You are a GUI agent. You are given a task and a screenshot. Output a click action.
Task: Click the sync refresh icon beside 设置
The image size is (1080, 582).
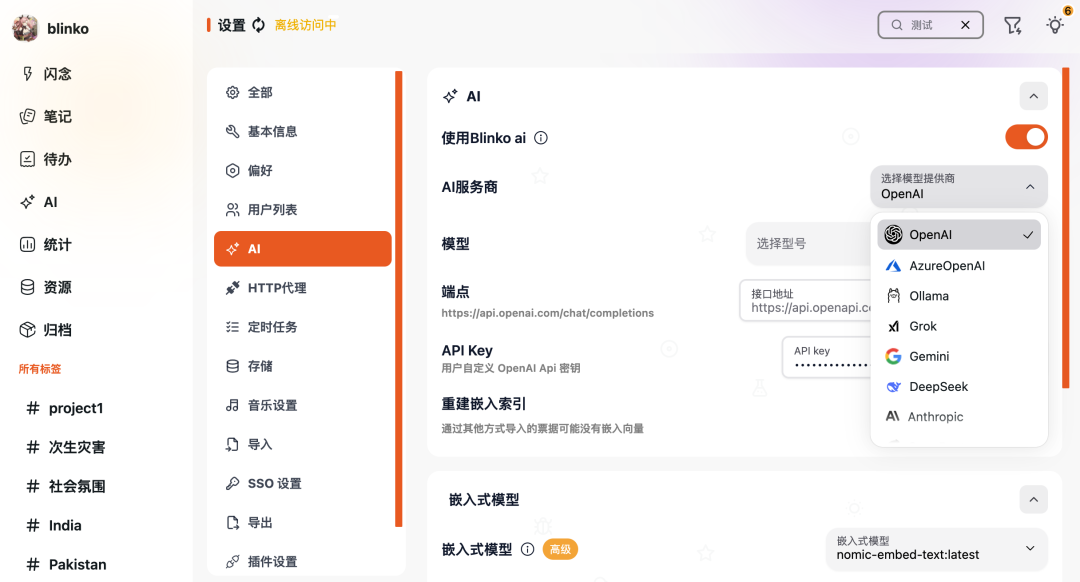click(258, 25)
